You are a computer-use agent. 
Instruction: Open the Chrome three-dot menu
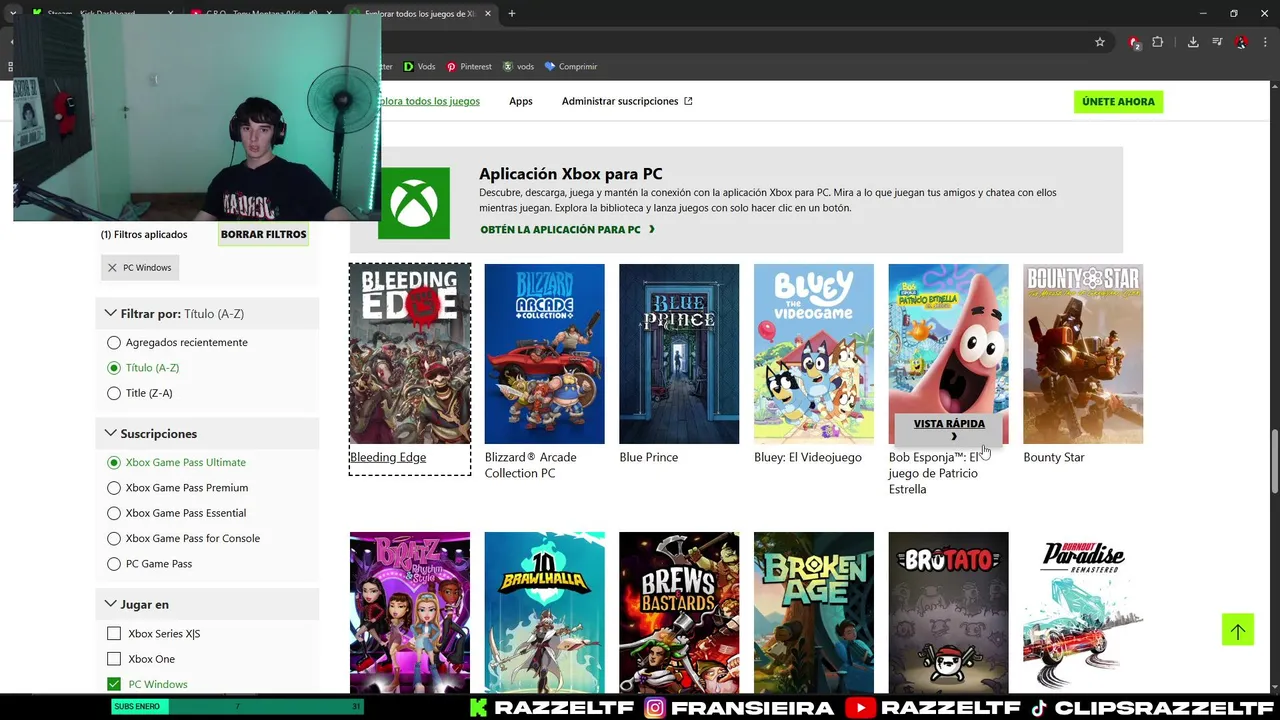[x=1264, y=42]
